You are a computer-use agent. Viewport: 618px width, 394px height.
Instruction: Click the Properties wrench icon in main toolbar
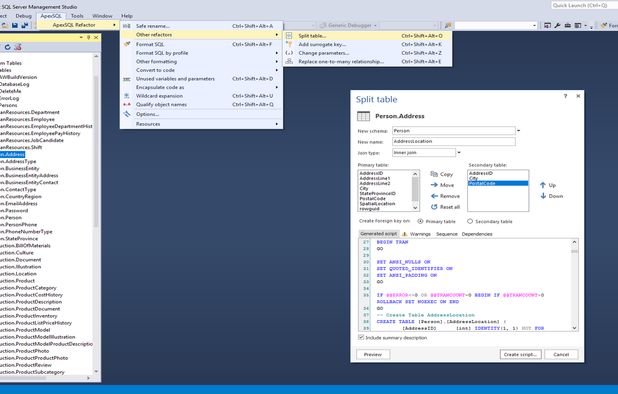tap(557, 25)
